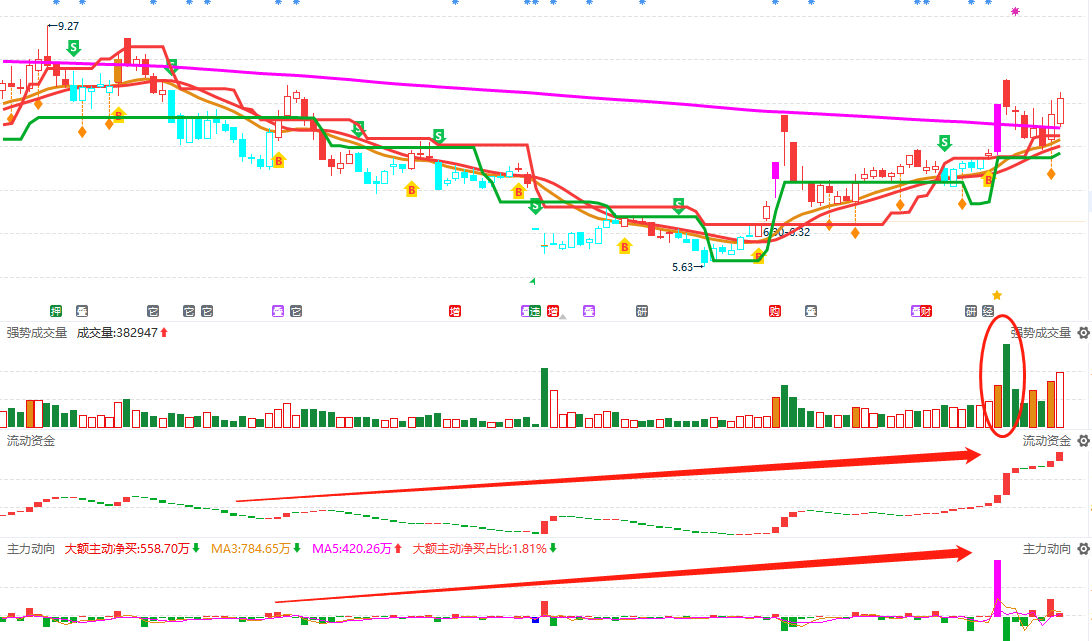Image resolution: width=1092 pixels, height=641 pixels.
Task: Click the magenta star marker at chart top
Action: pyautogui.click(x=1015, y=12)
